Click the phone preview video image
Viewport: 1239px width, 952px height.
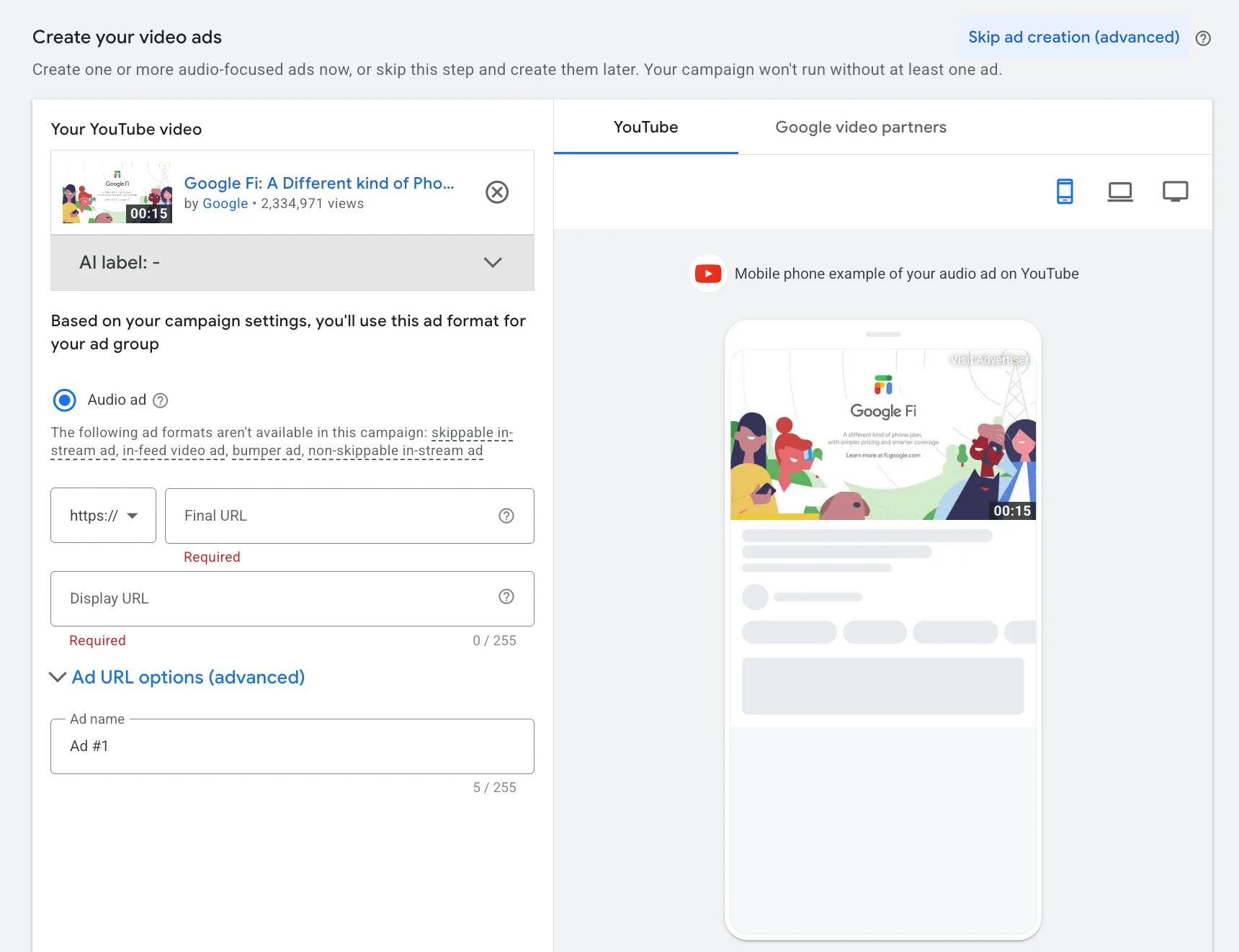point(883,435)
